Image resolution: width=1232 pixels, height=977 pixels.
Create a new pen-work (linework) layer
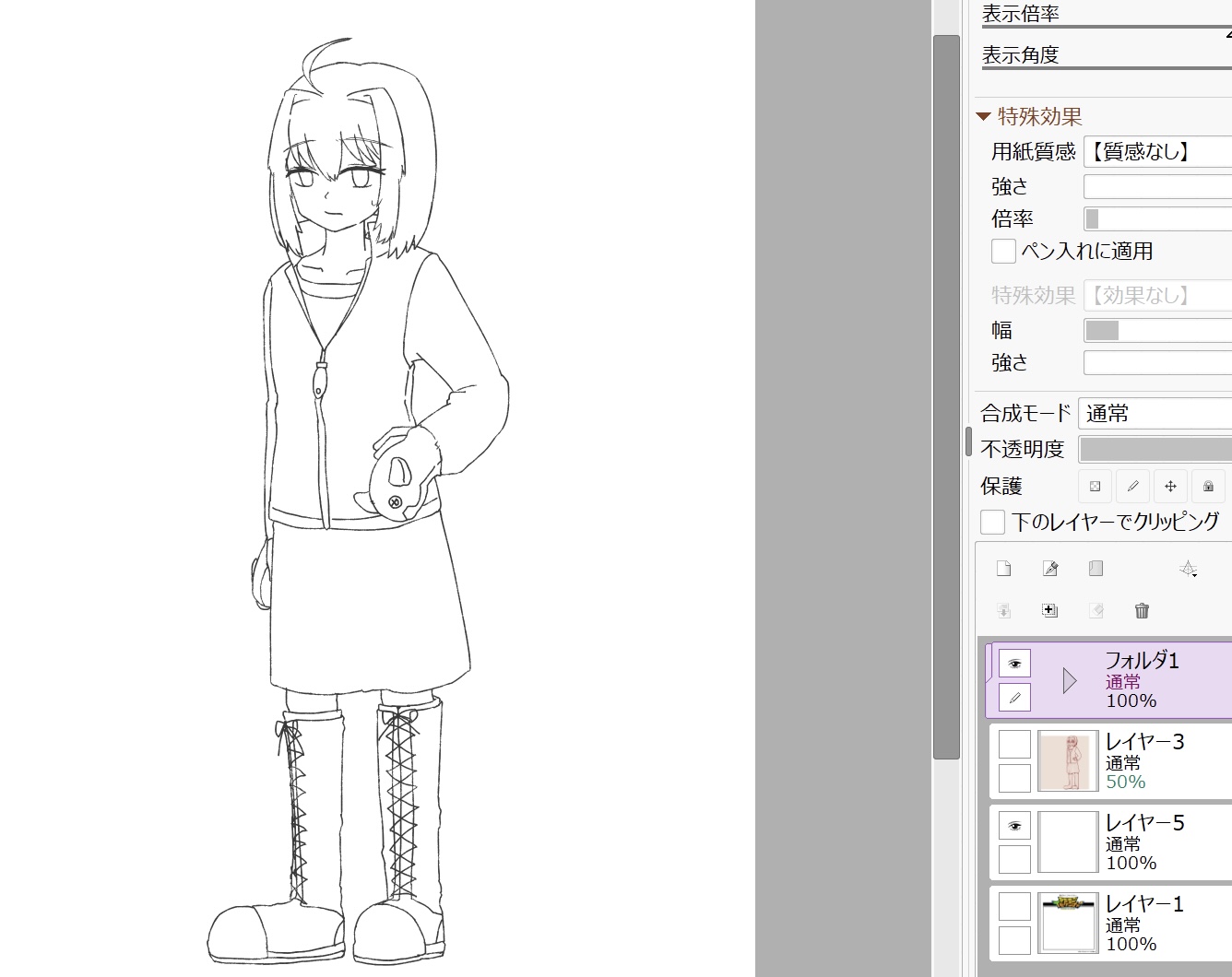[1049, 569]
